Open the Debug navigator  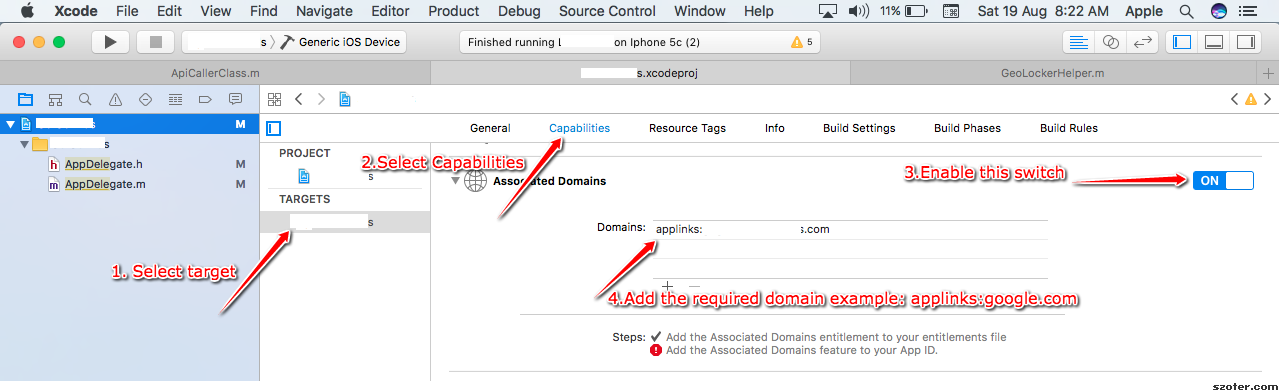point(176,99)
